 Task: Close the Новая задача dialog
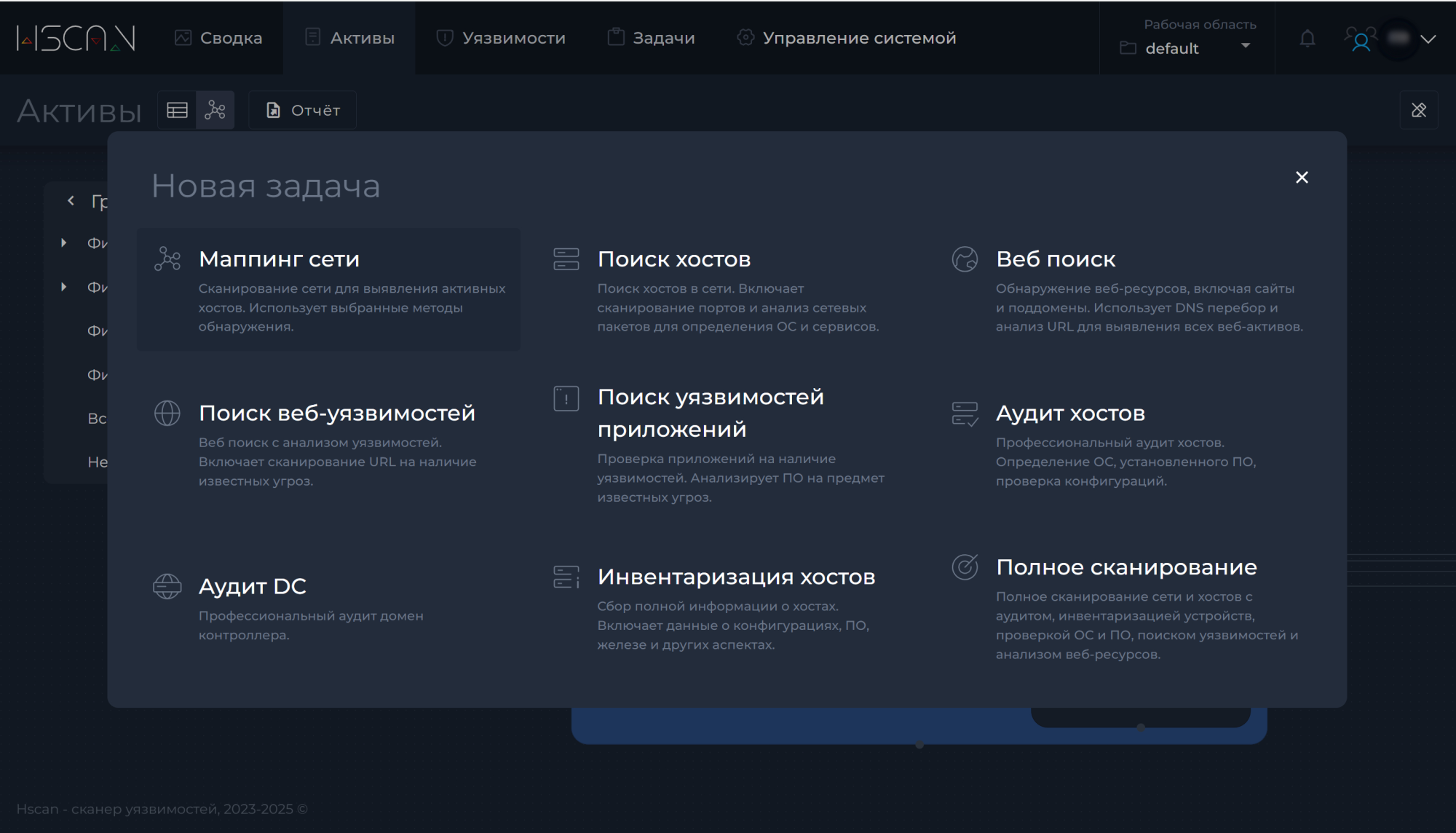click(1302, 177)
